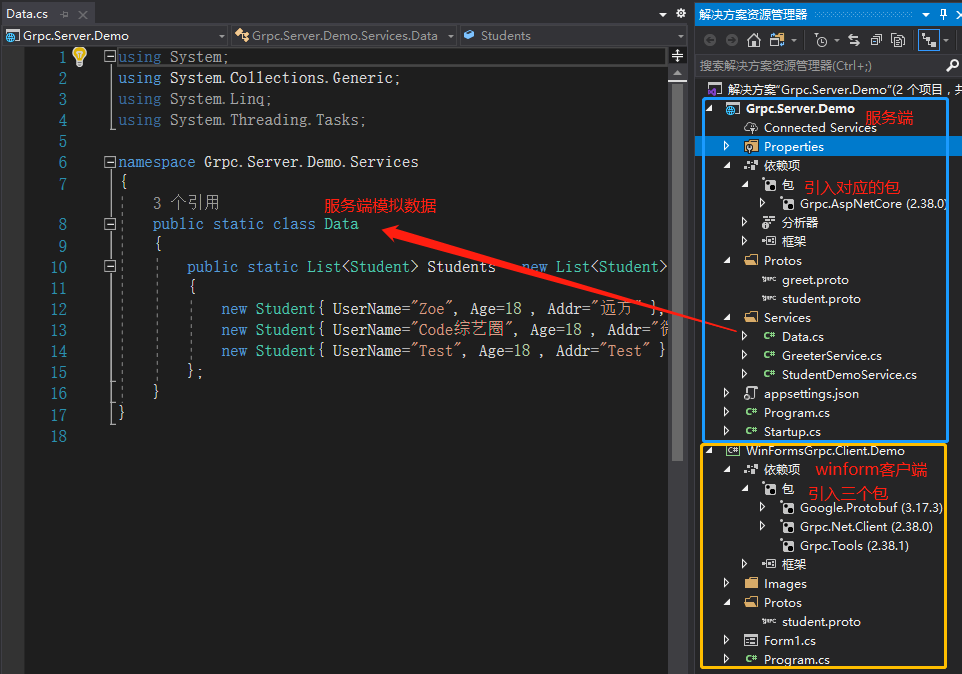Select Google.Protobuf (3.17.3) package
Screen dimensions: 962x674
point(871,507)
